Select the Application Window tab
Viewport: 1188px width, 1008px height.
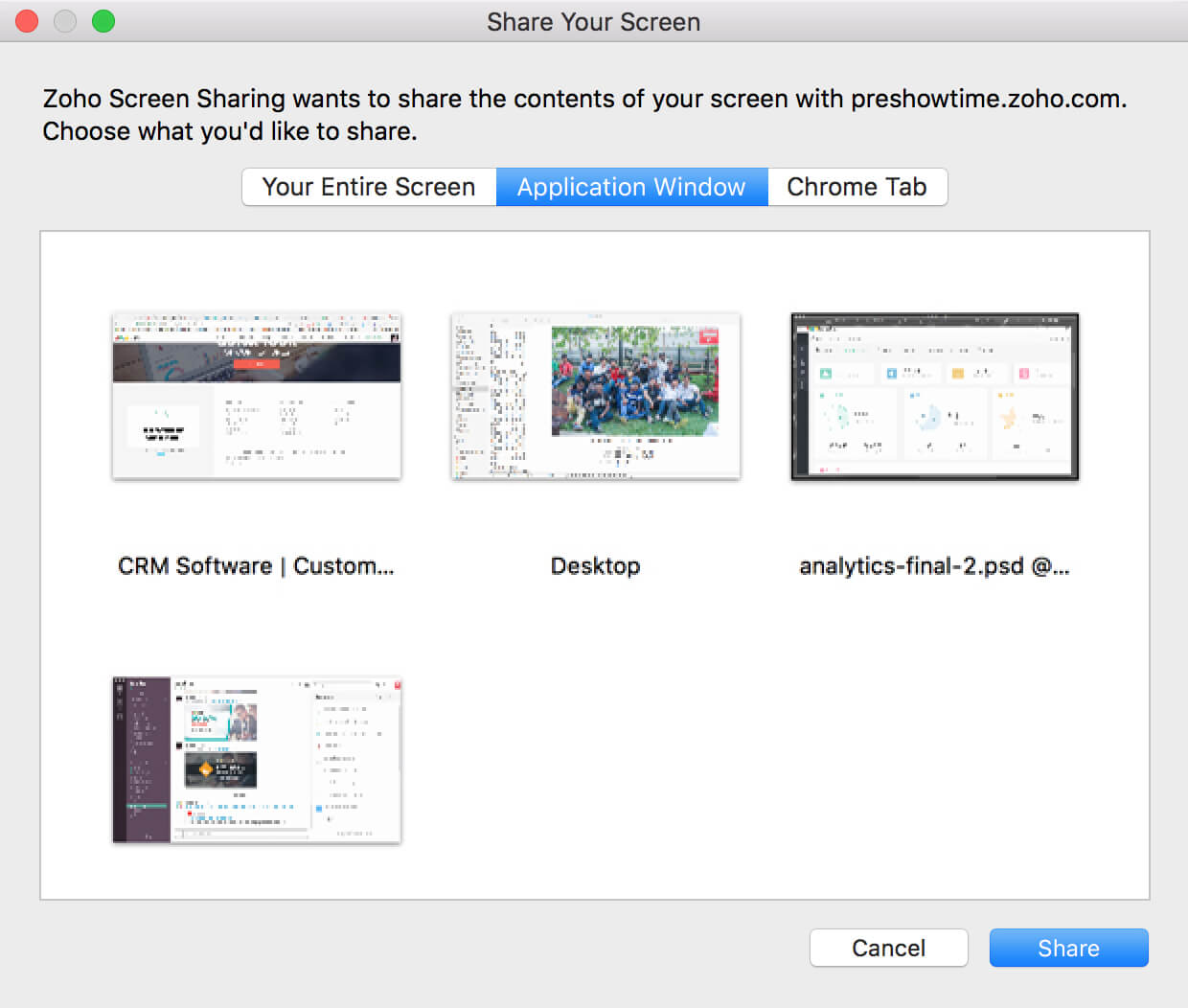click(631, 187)
